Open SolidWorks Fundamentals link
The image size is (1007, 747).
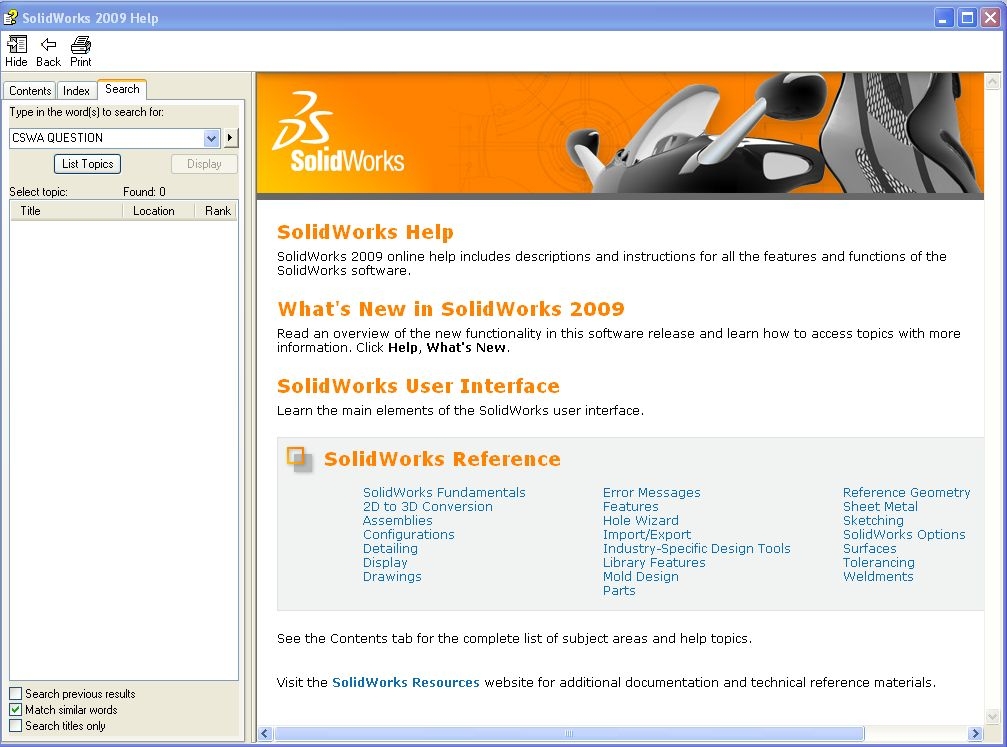[x=444, y=493]
